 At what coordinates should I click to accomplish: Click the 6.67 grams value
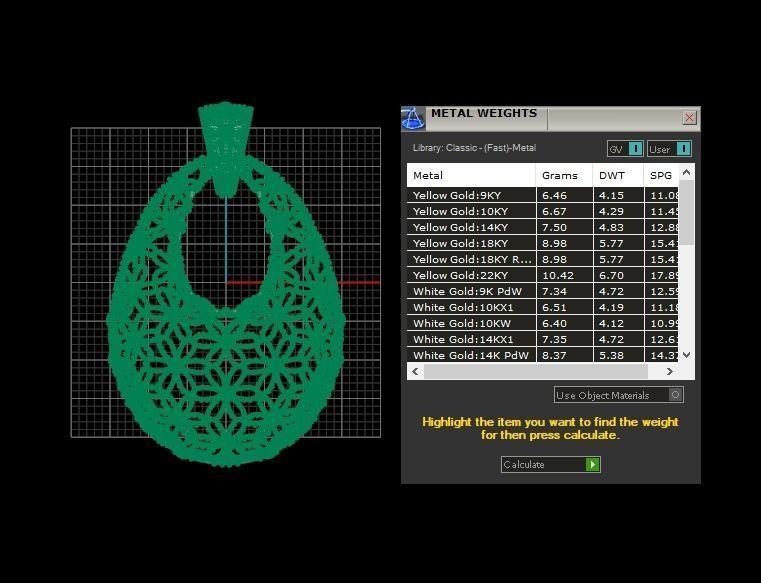coord(554,211)
